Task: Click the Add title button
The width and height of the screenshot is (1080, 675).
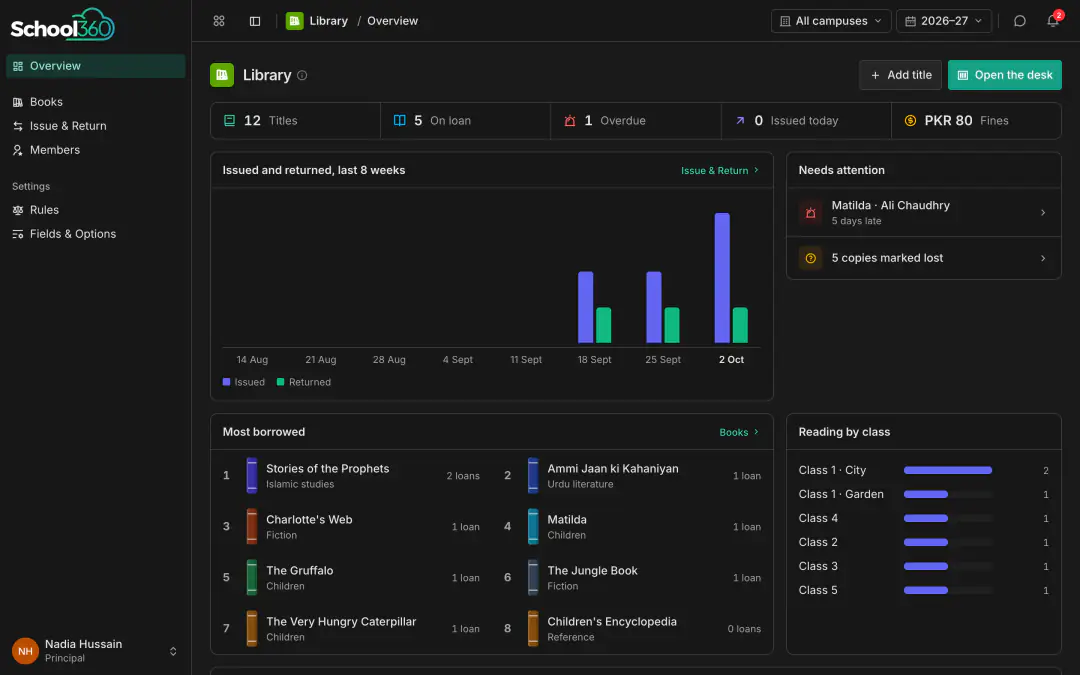Action: [900, 75]
